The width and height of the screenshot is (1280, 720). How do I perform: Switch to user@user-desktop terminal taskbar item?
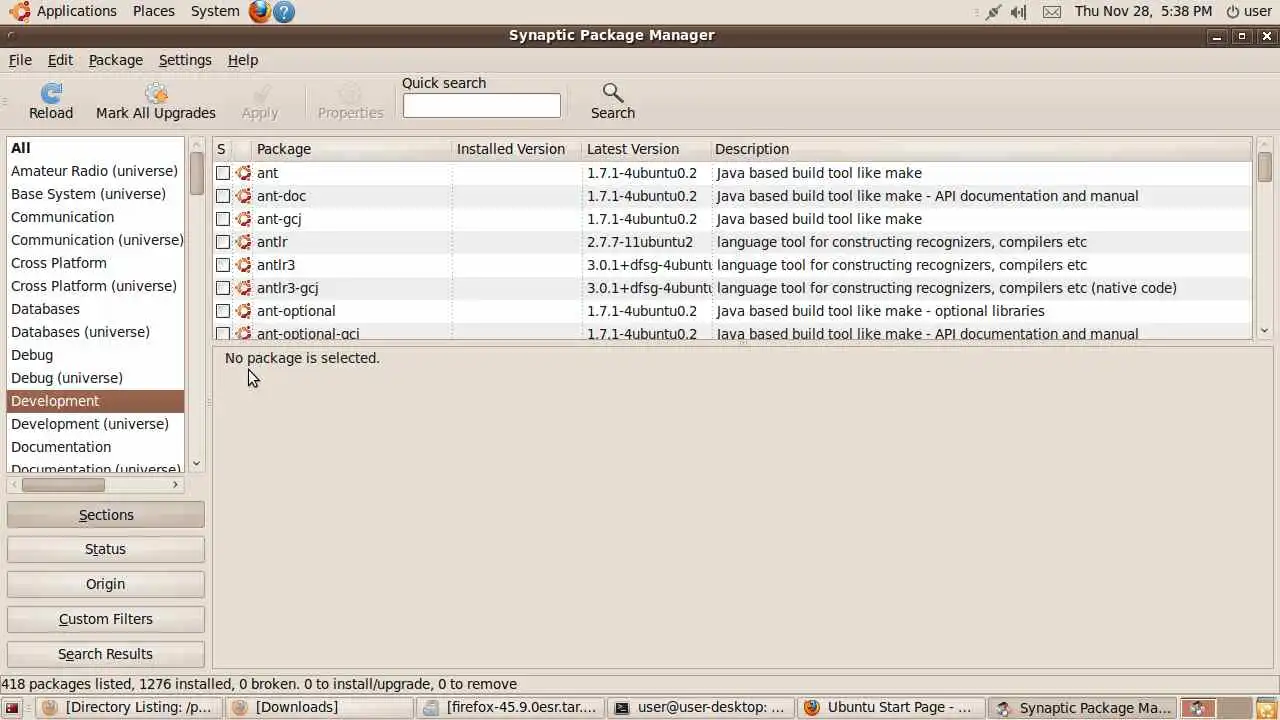pyautogui.click(x=700, y=708)
